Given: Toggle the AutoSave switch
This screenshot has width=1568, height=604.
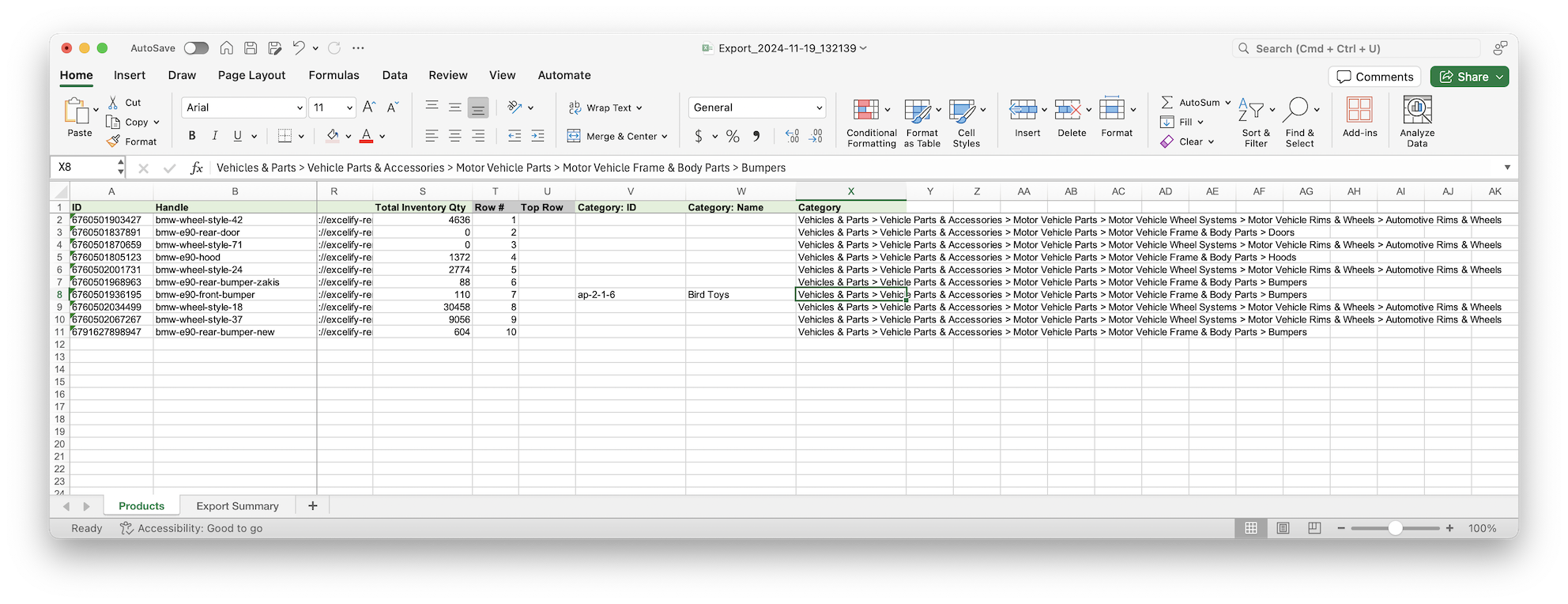Looking at the screenshot, I should click(196, 48).
